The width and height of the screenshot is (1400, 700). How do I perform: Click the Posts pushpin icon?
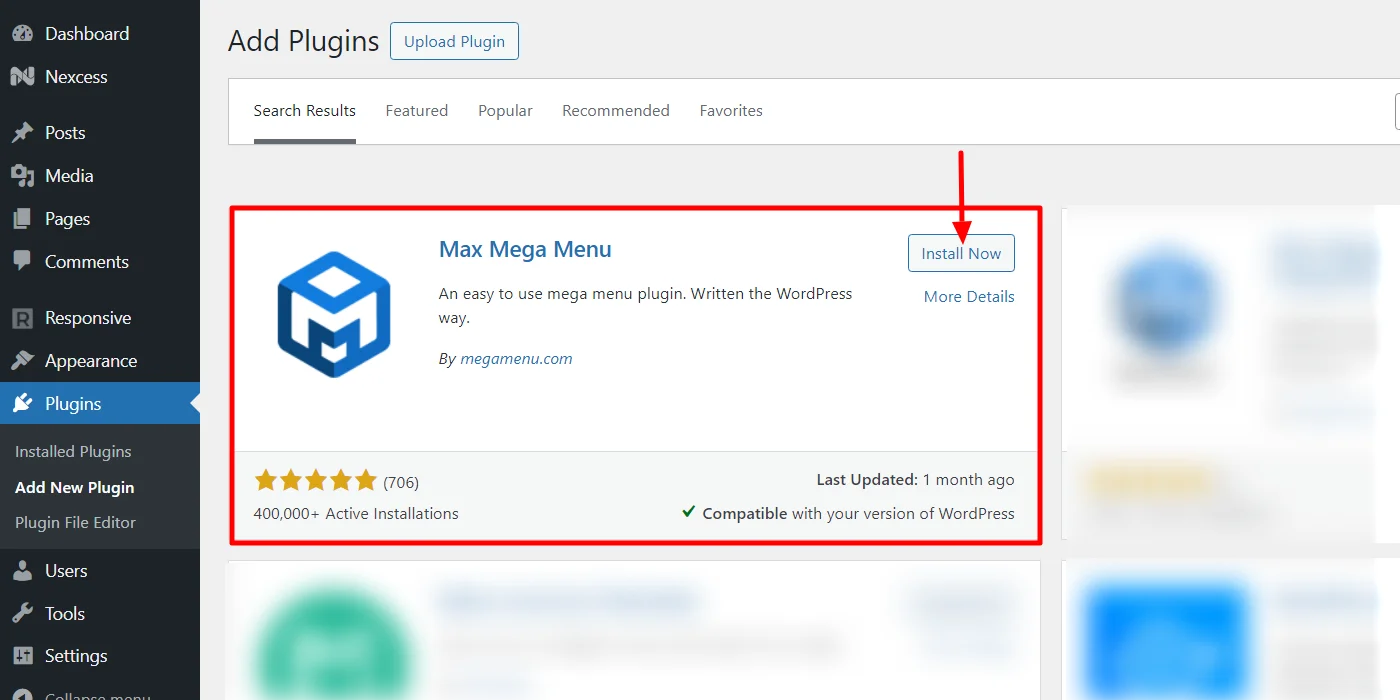click(22, 132)
